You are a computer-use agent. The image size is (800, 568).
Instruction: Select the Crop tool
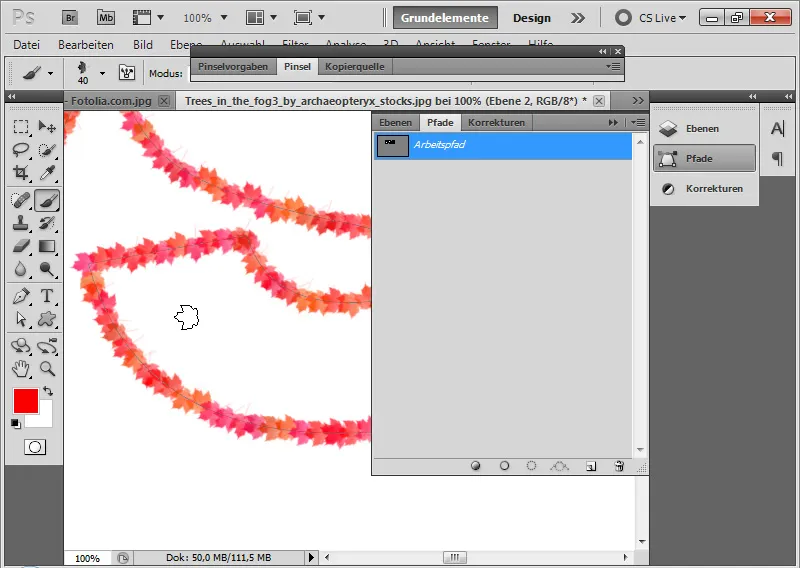[21, 172]
